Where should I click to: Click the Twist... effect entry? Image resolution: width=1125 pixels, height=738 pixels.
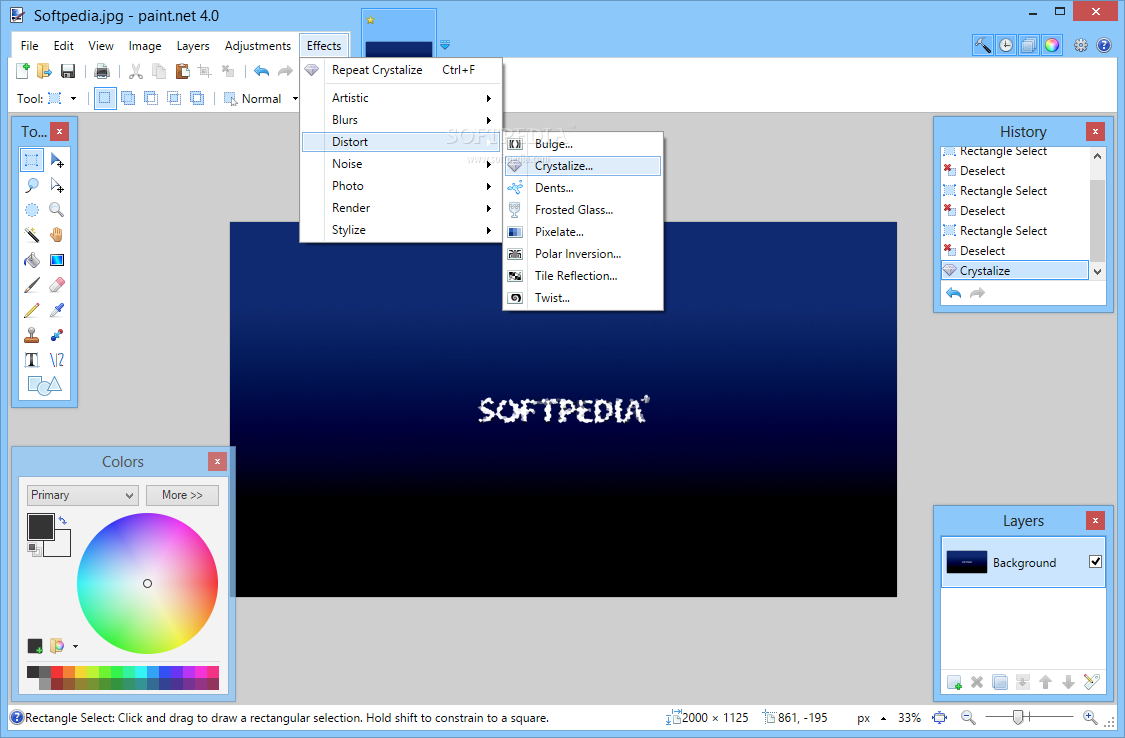[x=583, y=298]
